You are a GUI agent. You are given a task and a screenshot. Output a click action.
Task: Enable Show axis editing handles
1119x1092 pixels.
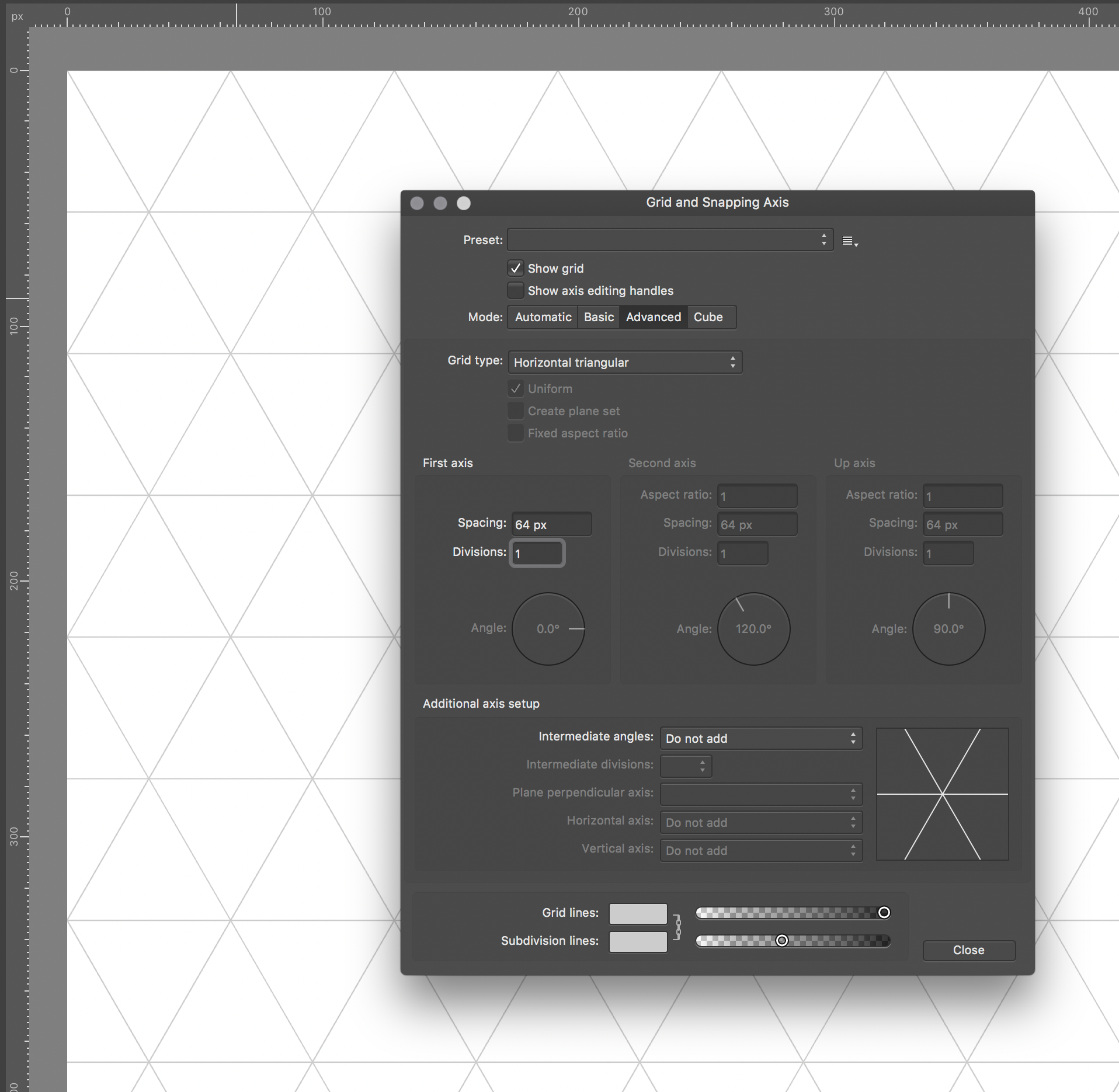point(515,291)
